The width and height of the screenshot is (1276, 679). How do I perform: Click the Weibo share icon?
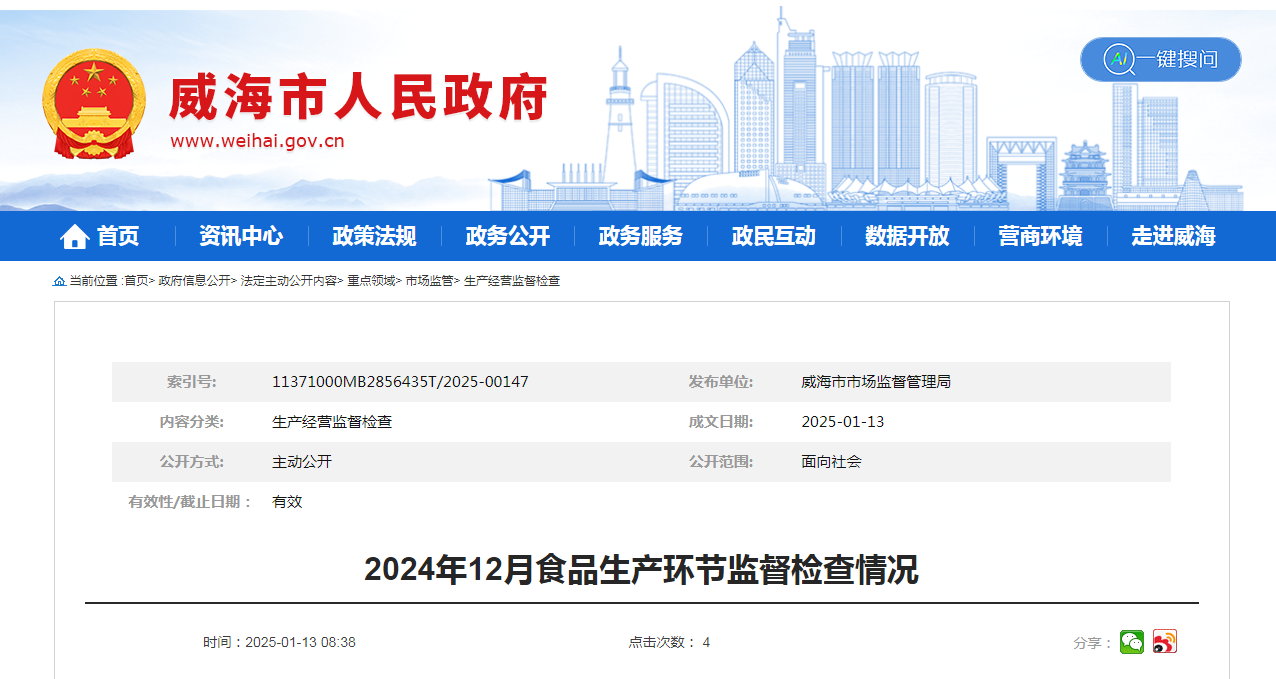pyautogui.click(x=1164, y=642)
